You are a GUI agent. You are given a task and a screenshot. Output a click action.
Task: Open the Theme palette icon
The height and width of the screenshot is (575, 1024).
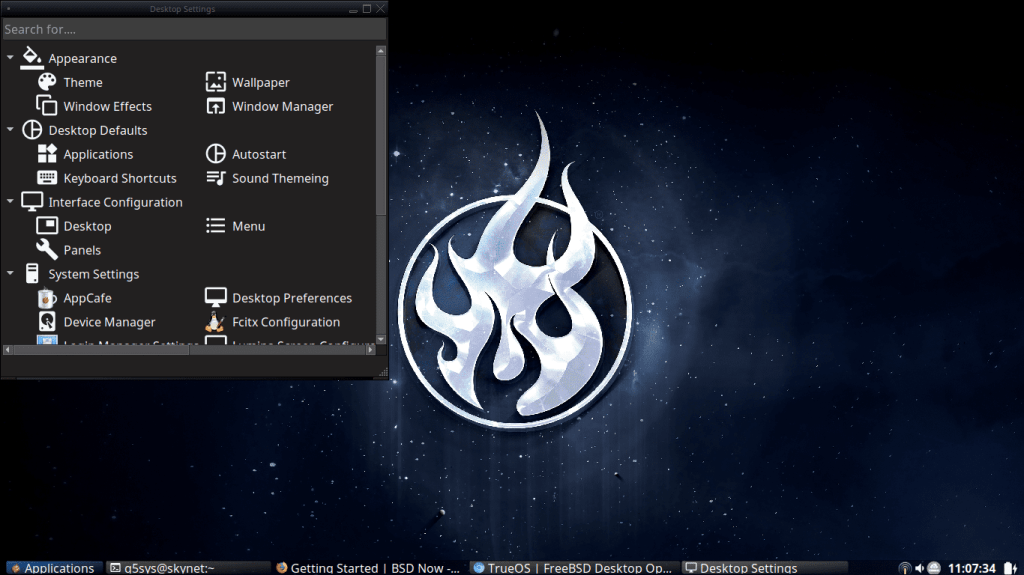click(46, 82)
